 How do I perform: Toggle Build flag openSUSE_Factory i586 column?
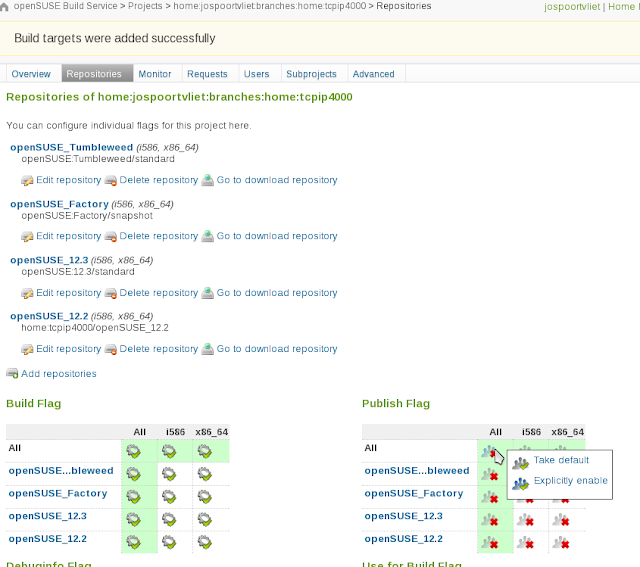pyautogui.click(x=169, y=497)
